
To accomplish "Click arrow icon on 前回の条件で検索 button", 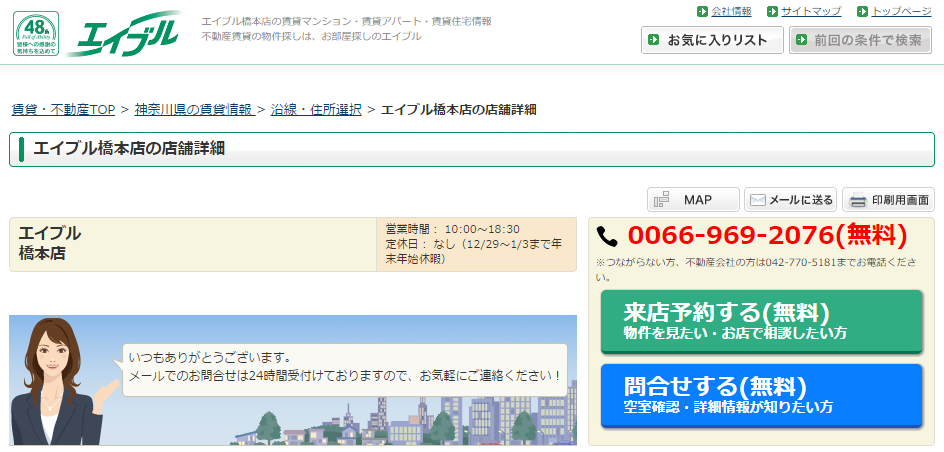I will click(801, 40).
